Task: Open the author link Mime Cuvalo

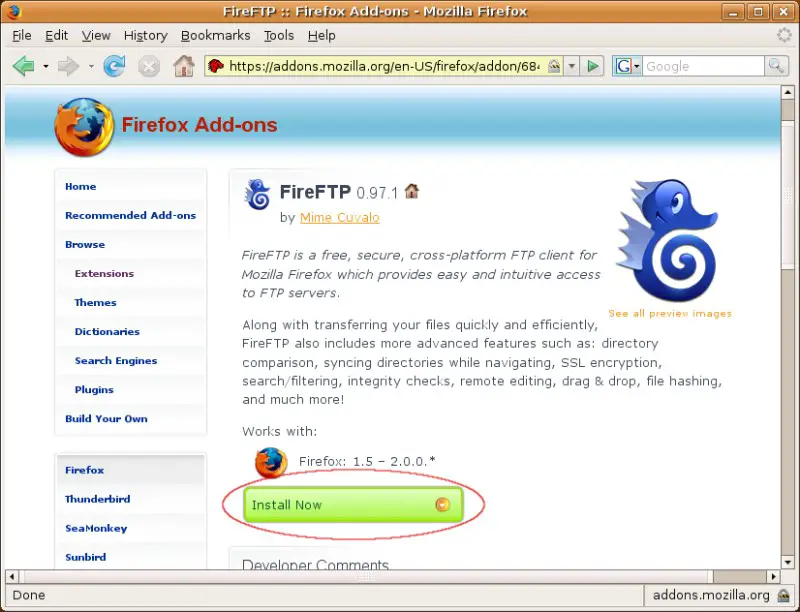Action: point(340,218)
